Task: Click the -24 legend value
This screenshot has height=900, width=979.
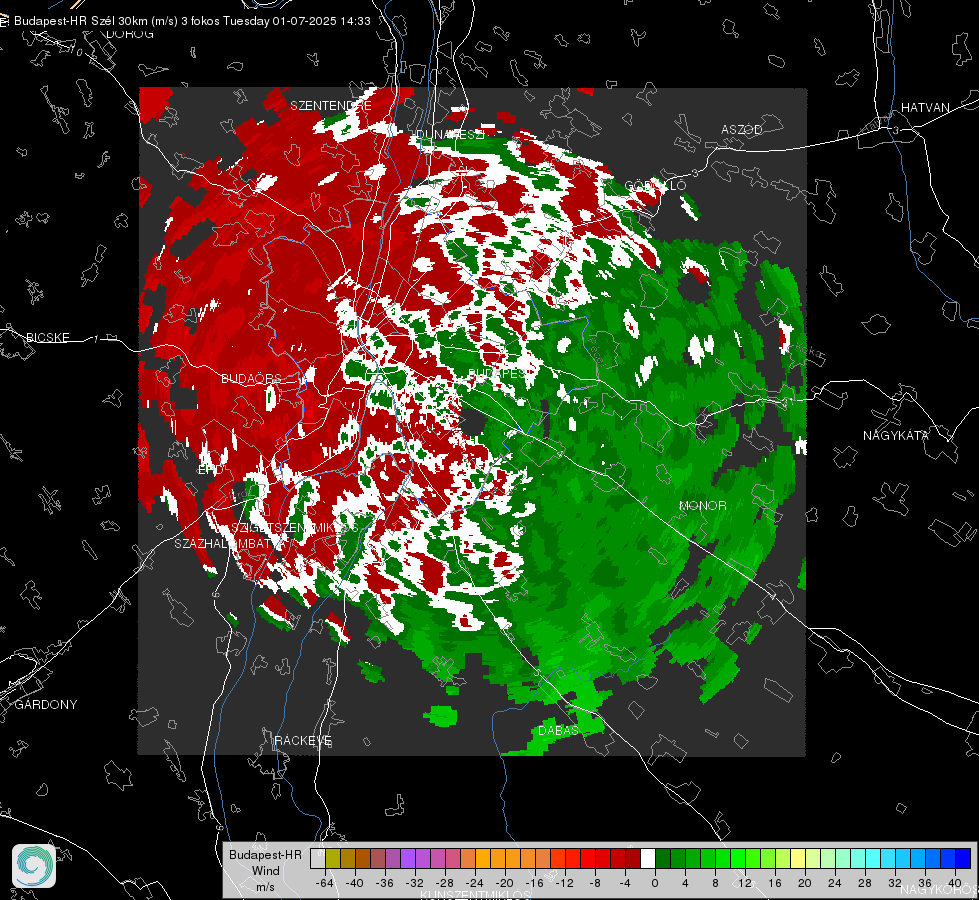Action: [x=475, y=883]
